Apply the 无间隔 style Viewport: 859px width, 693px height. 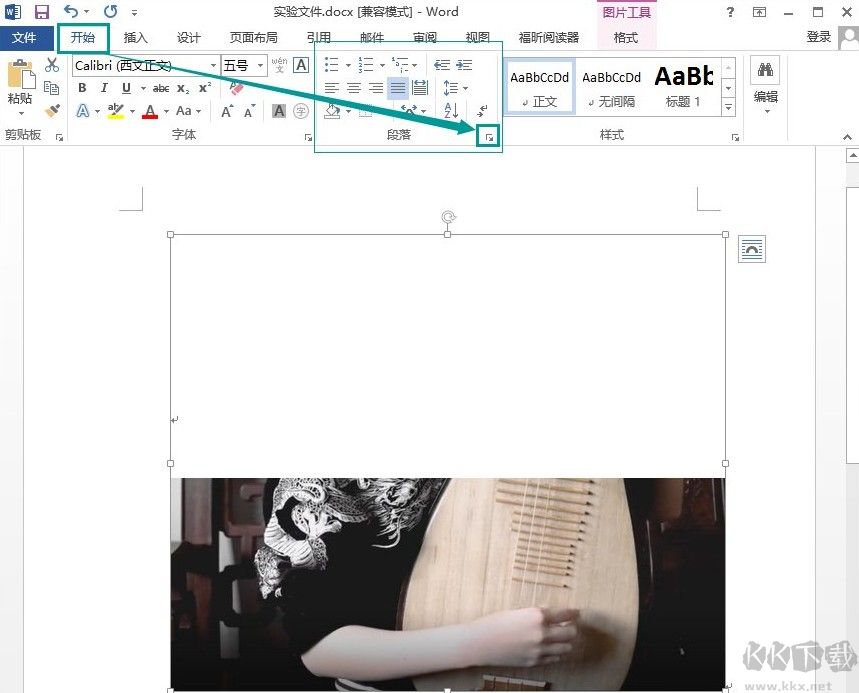(611, 87)
